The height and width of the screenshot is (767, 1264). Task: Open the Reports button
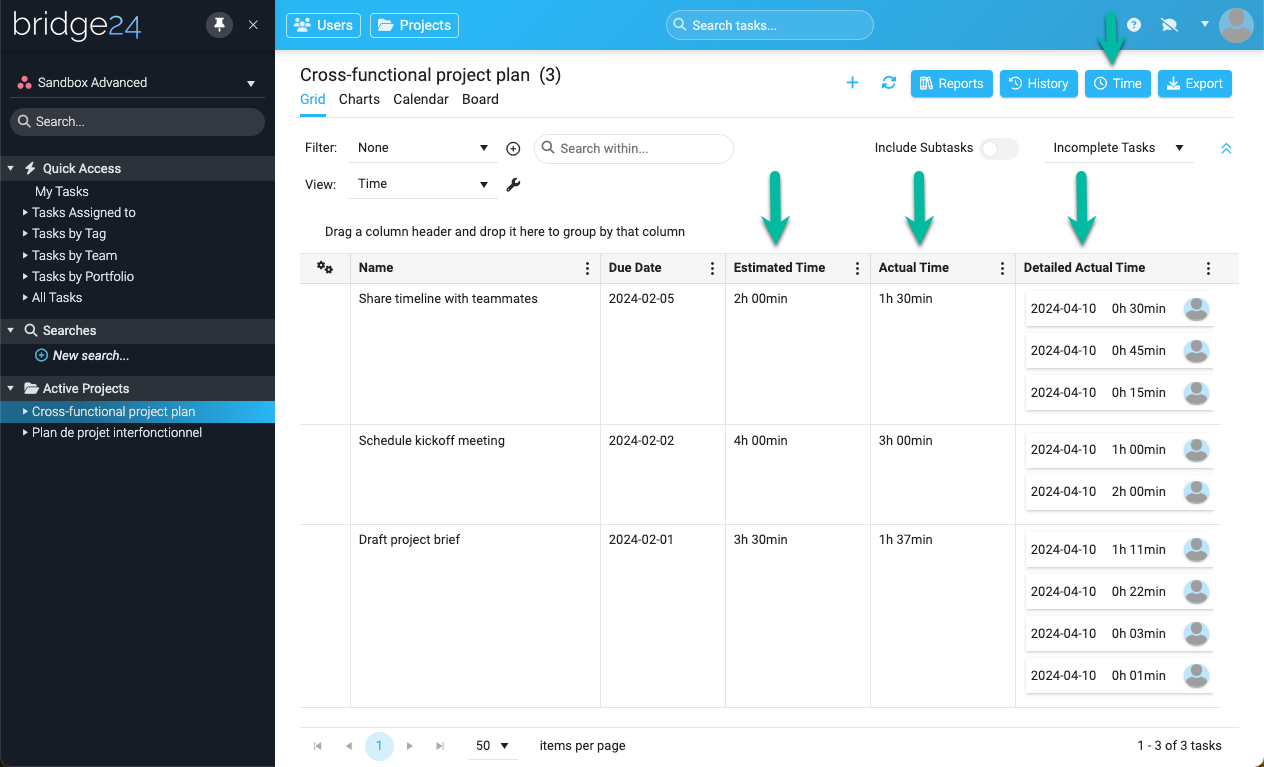point(951,84)
